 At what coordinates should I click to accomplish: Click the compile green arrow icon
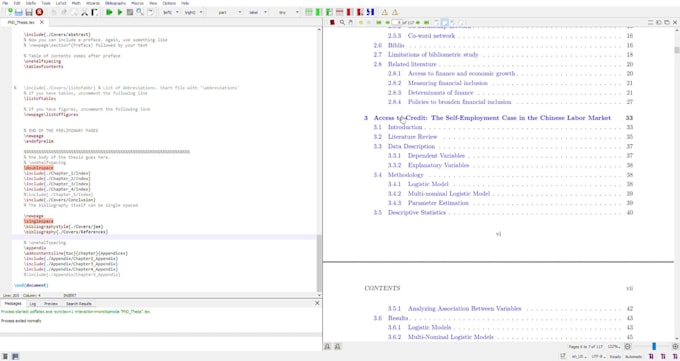click(120, 12)
